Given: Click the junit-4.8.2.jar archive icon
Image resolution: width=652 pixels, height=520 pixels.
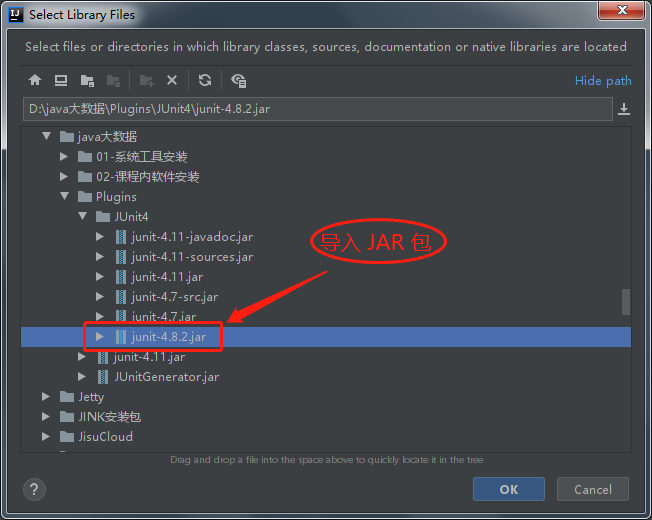Looking at the screenshot, I should point(121,337).
